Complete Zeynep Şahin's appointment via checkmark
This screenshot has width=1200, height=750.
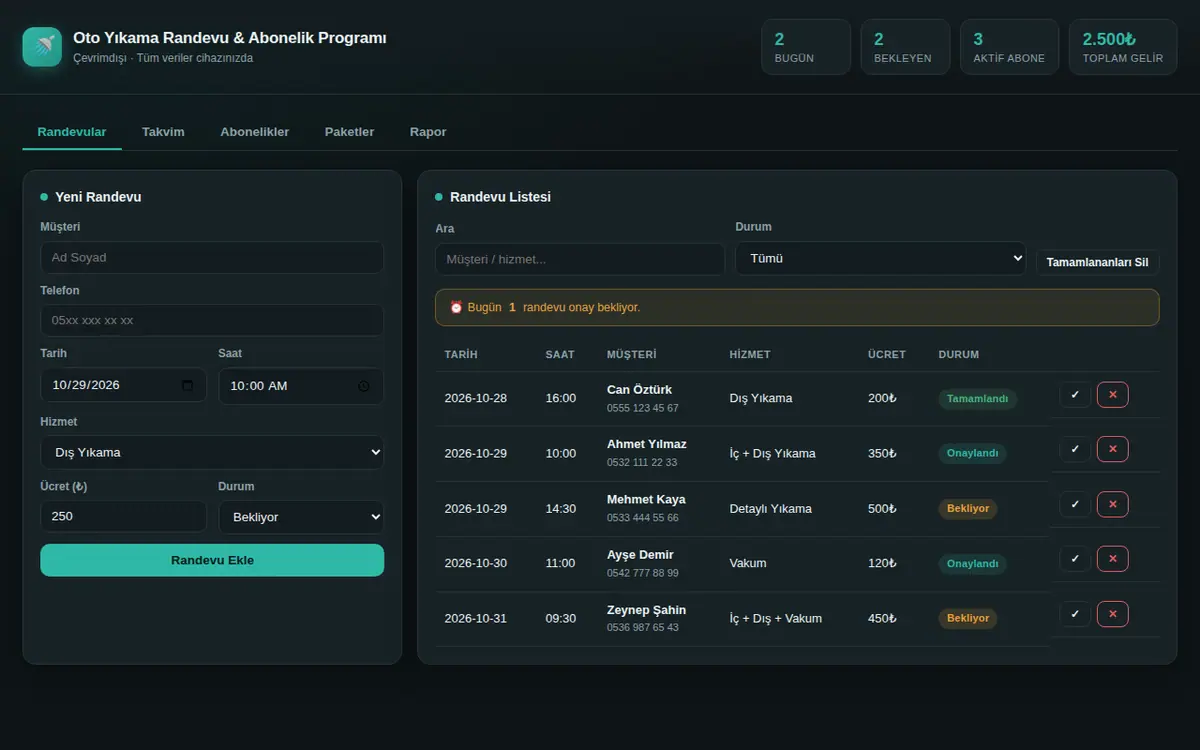1075,614
